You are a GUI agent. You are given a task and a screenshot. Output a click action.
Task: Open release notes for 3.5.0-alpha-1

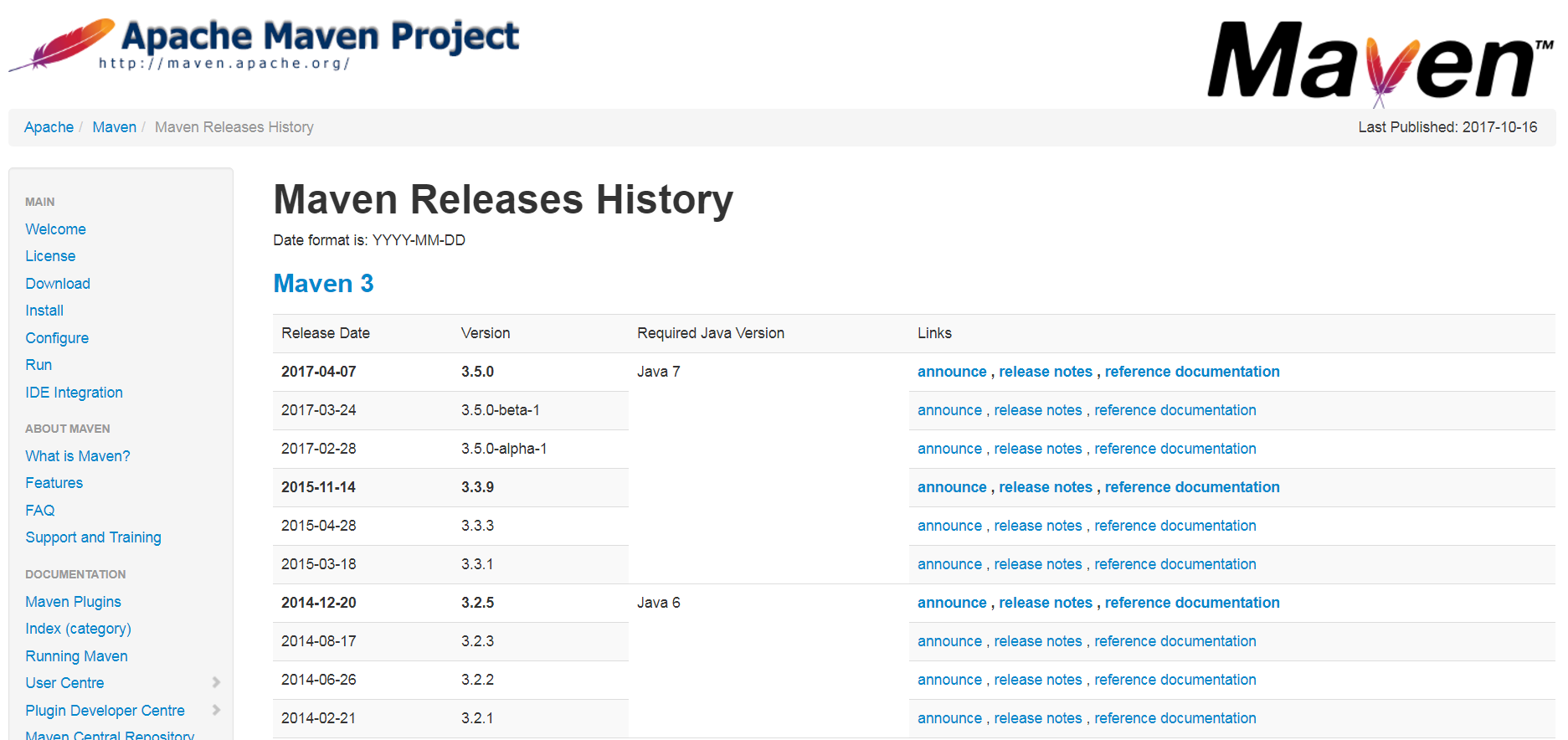(1038, 449)
